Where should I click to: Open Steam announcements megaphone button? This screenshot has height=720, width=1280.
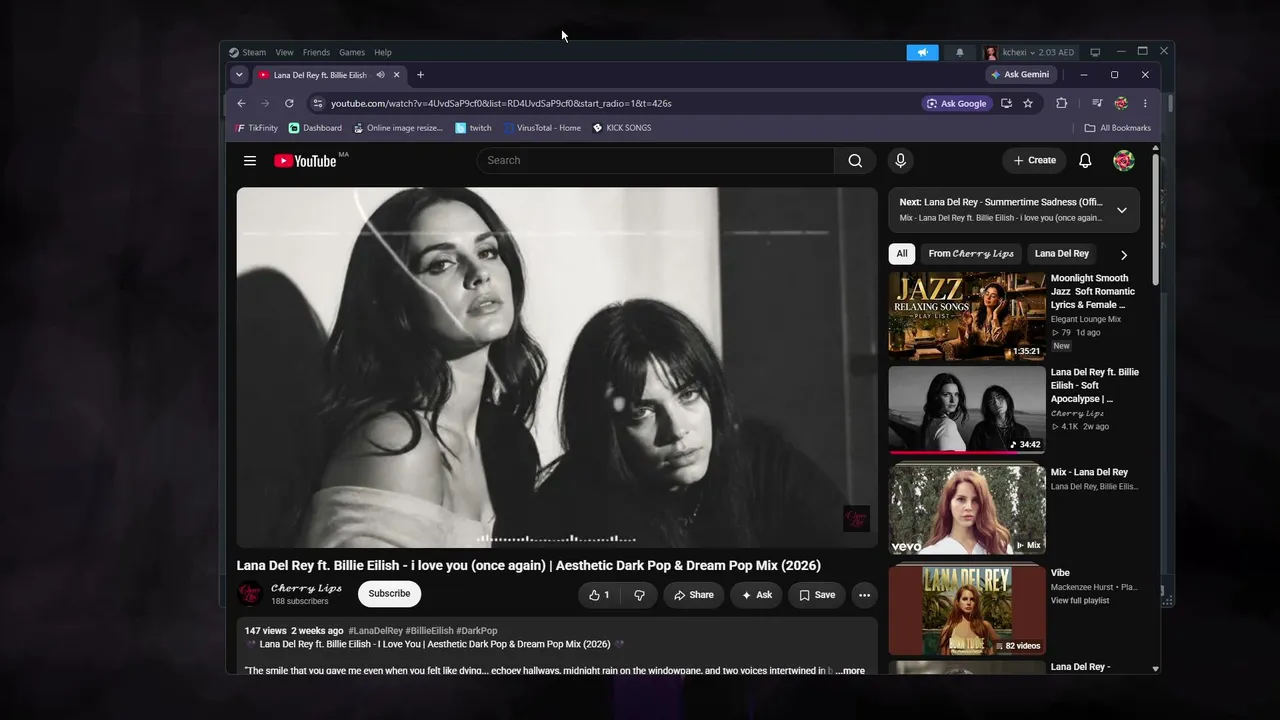click(922, 52)
